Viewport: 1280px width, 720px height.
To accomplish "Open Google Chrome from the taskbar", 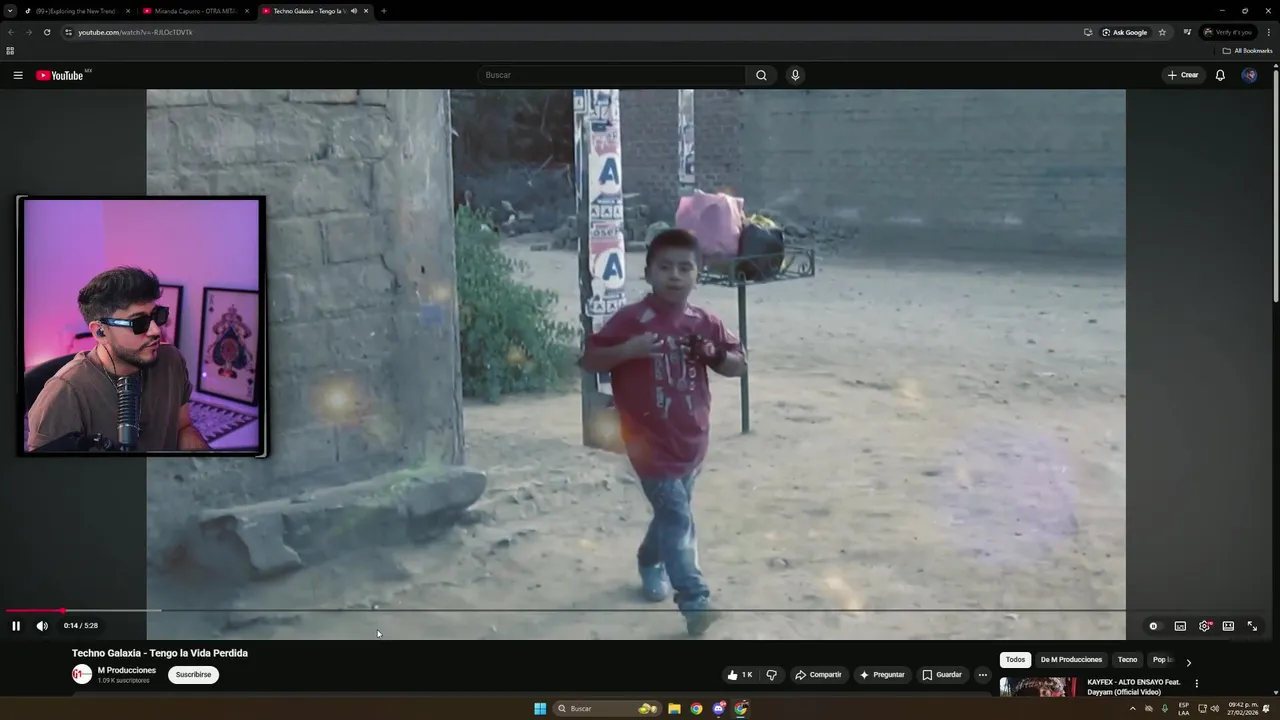I will [696, 709].
